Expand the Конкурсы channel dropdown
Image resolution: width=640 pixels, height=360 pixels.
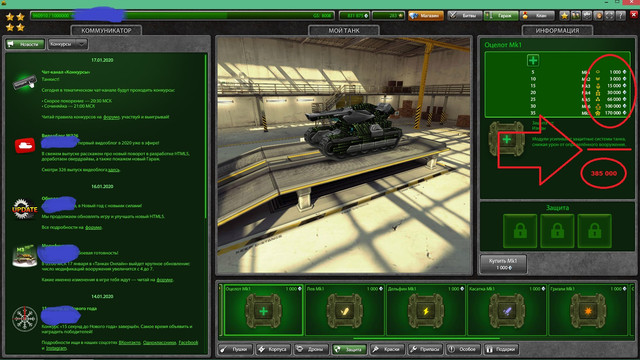[x=67, y=44]
